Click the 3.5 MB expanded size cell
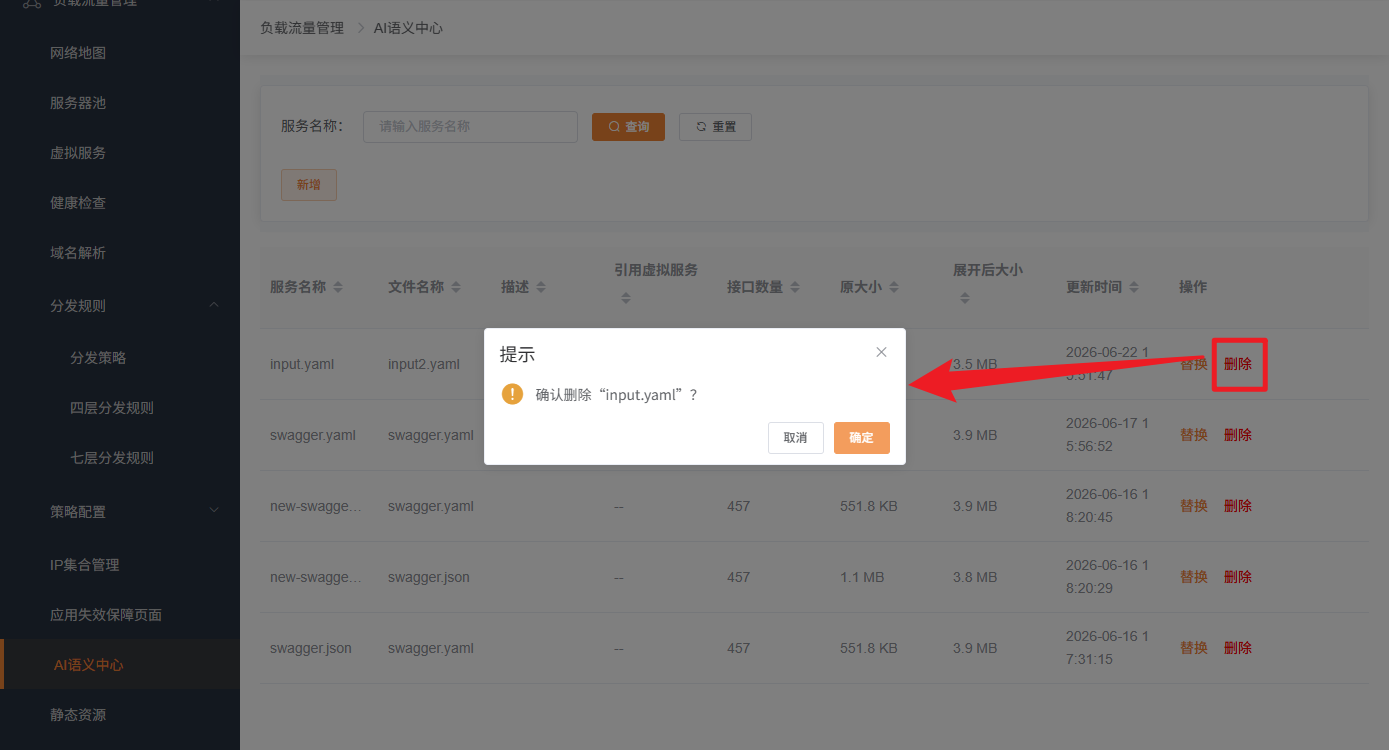 click(975, 364)
